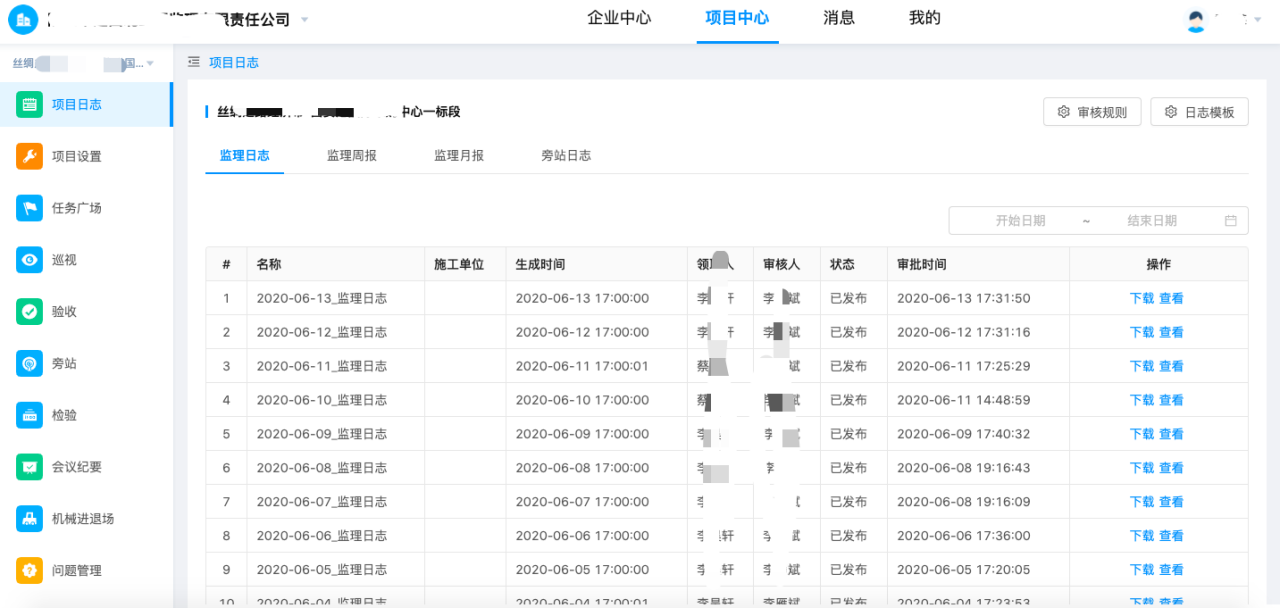Click the 巡视 eye icon
The height and width of the screenshot is (608, 1280).
pos(29,260)
